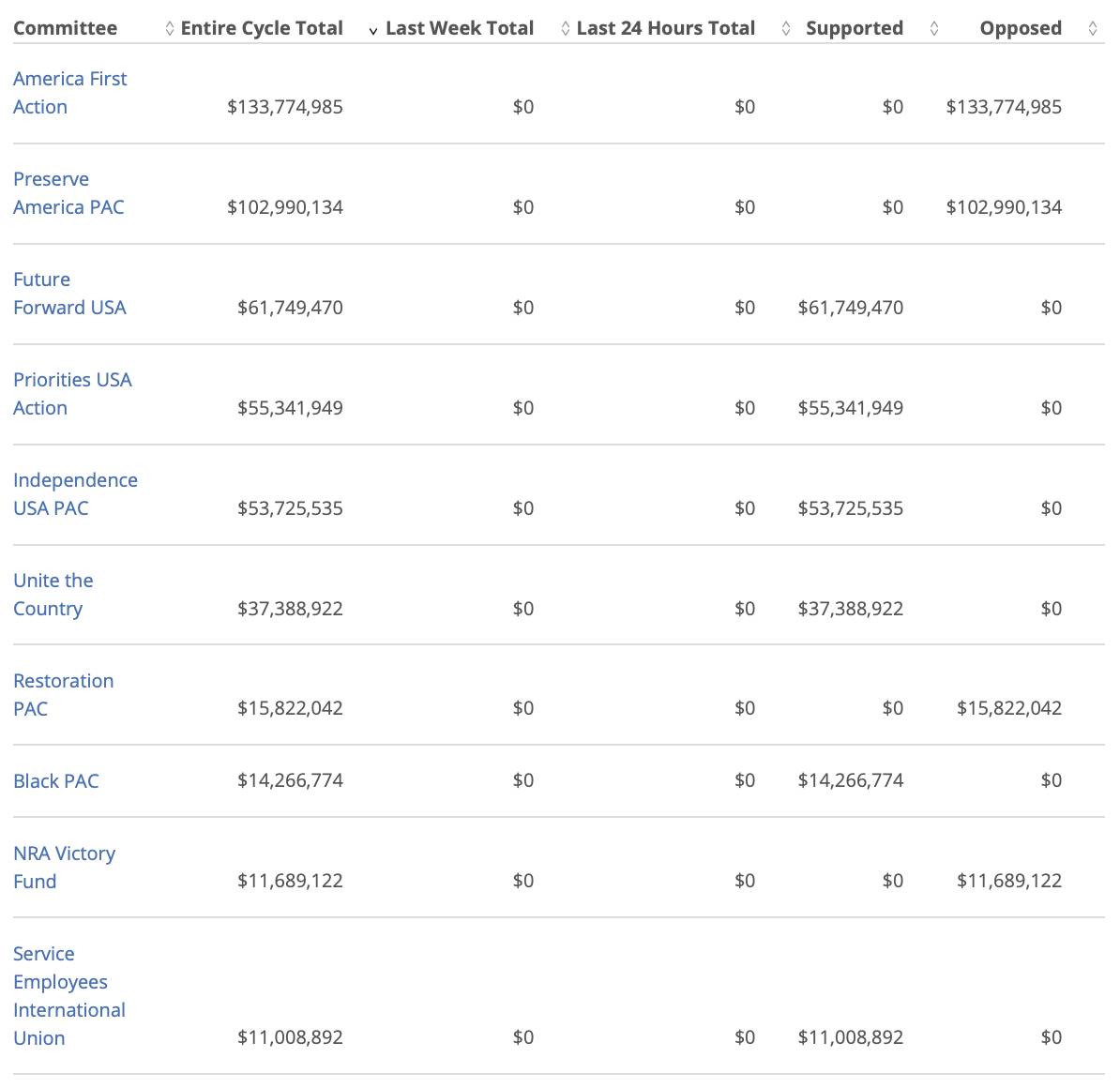
Task: Select America First Action's $133,774,985 Entire Cycle Total
Action: coord(285,107)
